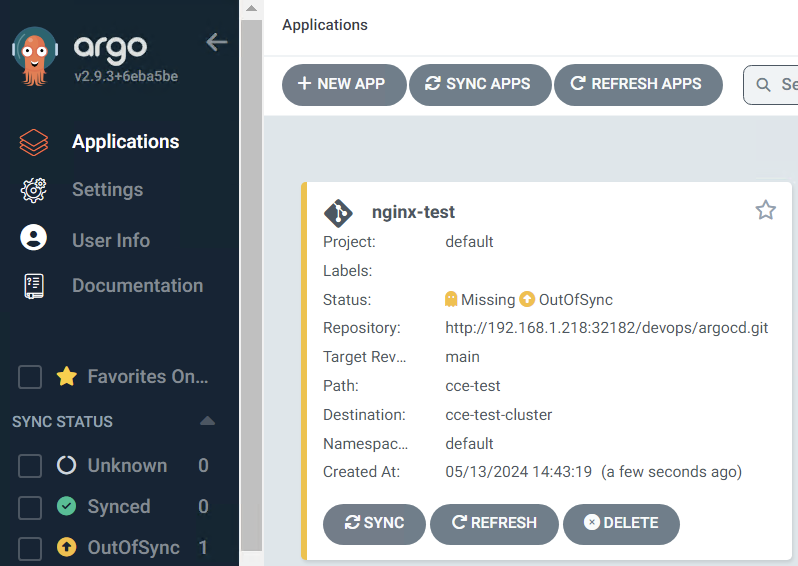Open the Settings menu item
The height and width of the screenshot is (566, 798).
pyautogui.click(x=107, y=190)
